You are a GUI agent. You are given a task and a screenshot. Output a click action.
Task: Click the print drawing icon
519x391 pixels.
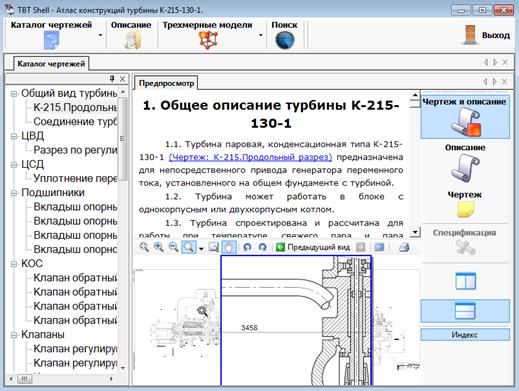pyautogui.click(x=404, y=247)
